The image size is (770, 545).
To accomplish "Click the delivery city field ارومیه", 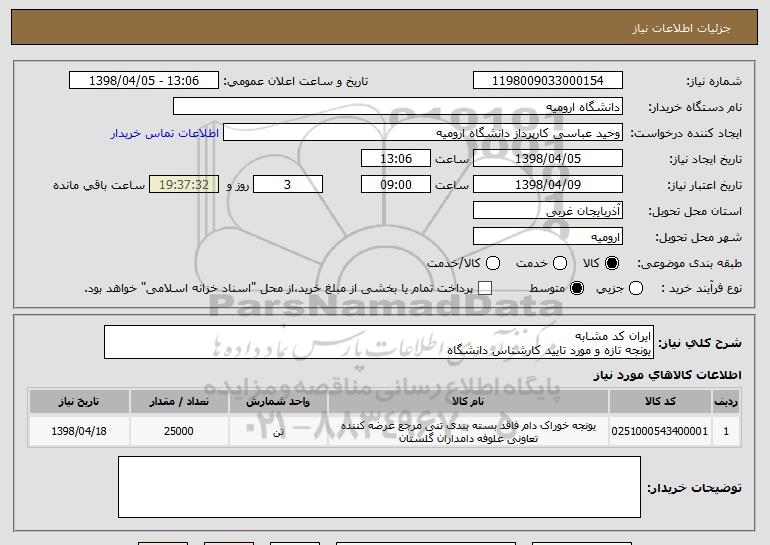I will pyautogui.click(x=548, y=237).
